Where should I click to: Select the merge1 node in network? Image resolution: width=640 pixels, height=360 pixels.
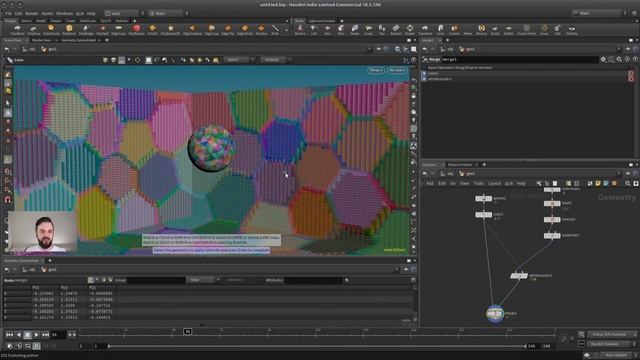pos(495,314)
